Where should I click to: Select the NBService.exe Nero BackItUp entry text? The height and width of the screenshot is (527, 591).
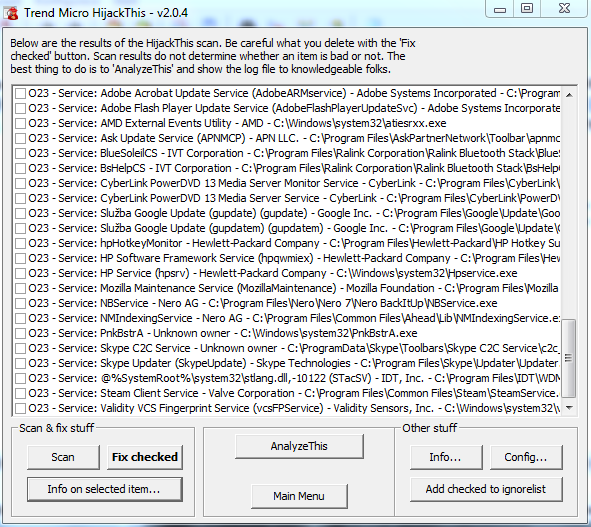[x=263, y=303]
